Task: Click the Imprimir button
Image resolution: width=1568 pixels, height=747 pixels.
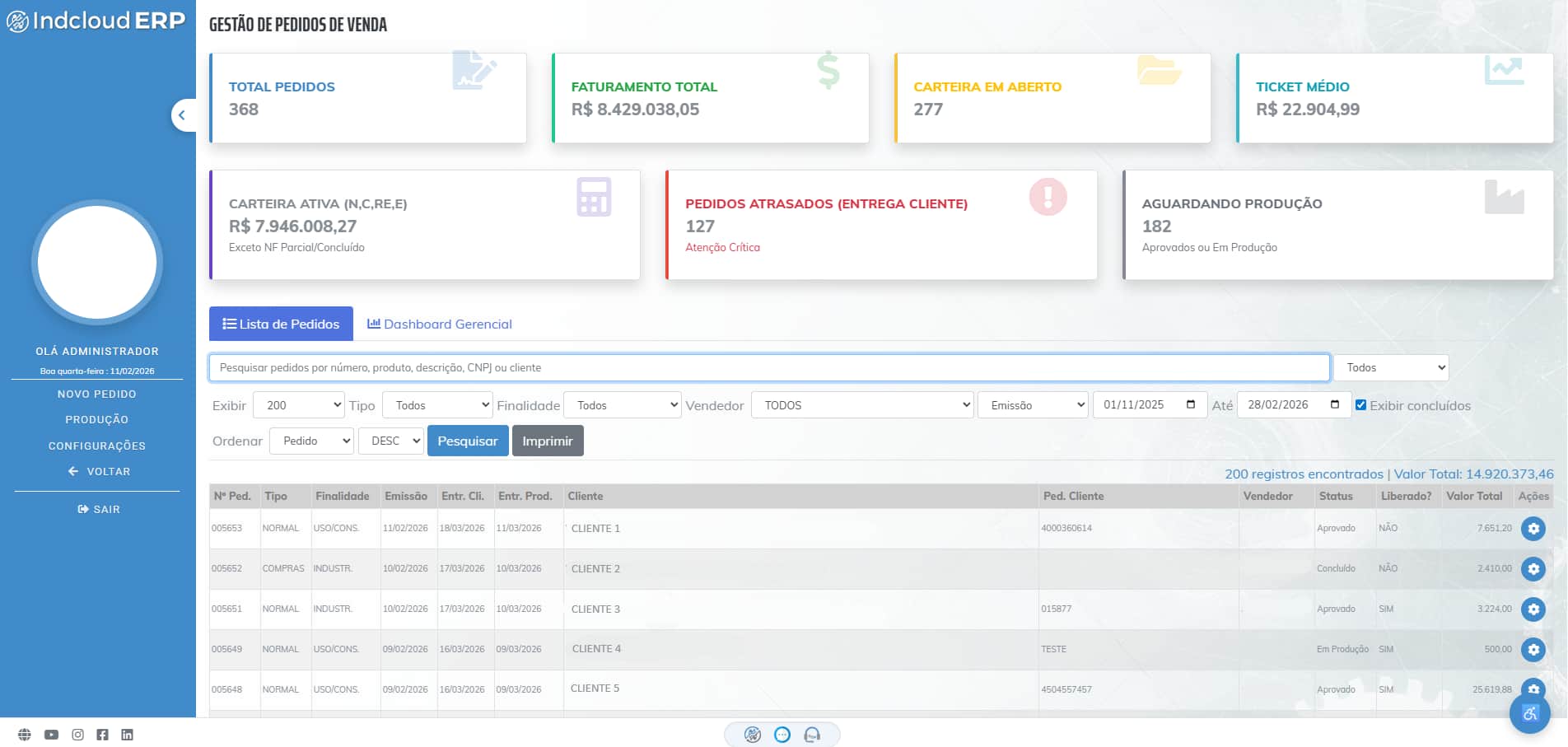Action: pyautogui.click(x=548, y=441)
